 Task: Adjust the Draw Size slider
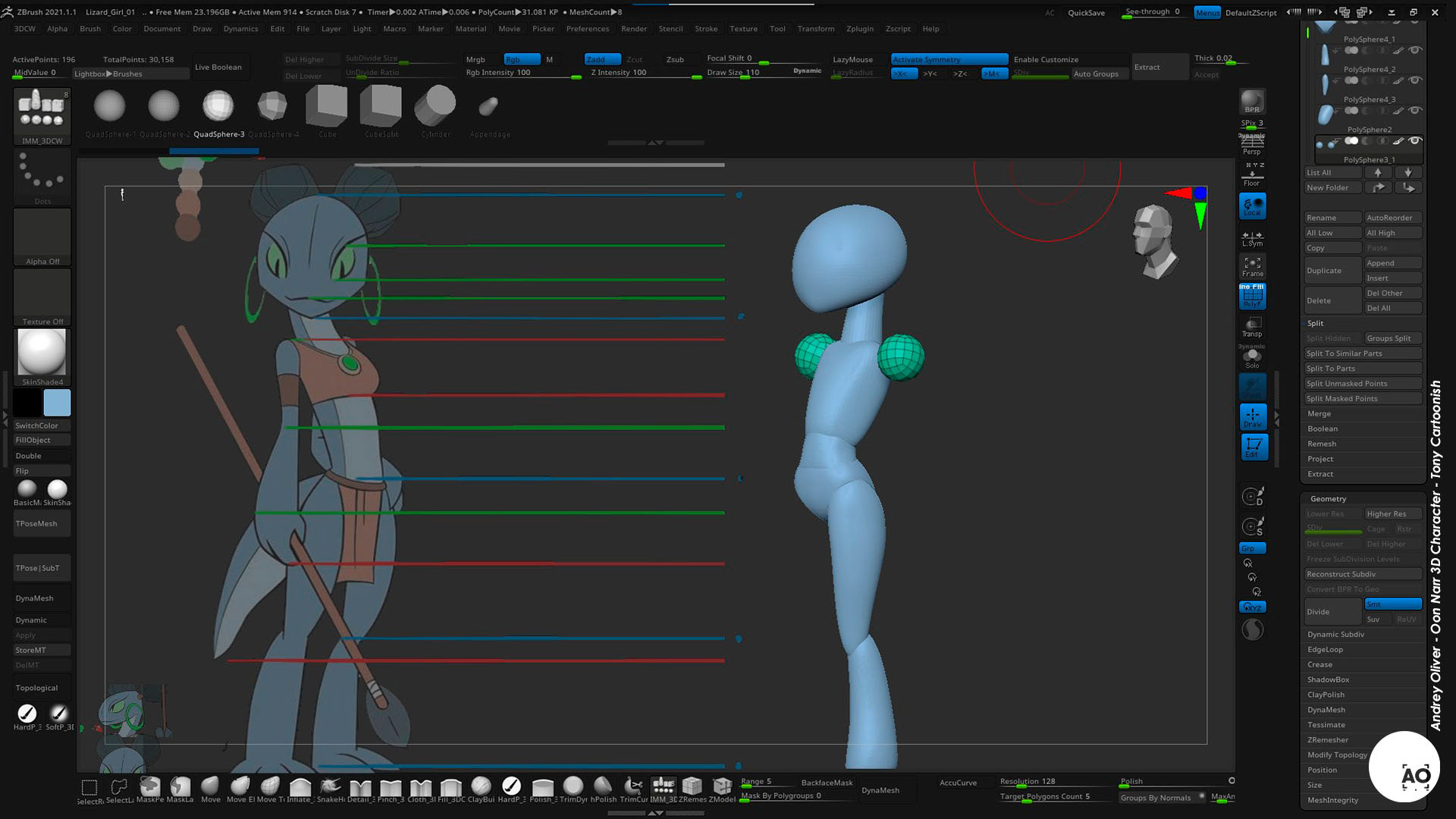pos(764,73)
